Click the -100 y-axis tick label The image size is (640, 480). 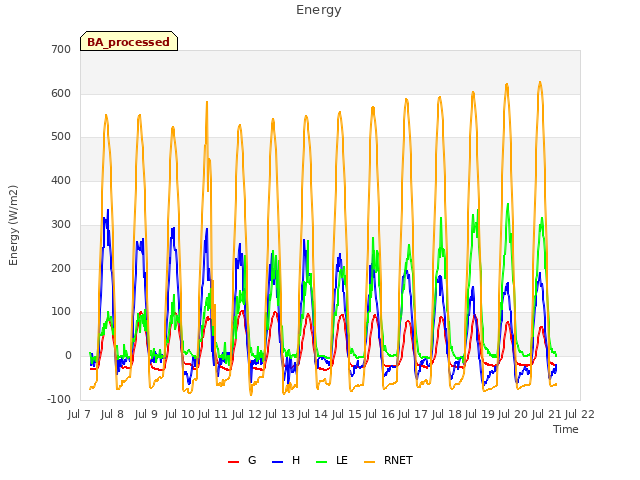tap(59, 400)
